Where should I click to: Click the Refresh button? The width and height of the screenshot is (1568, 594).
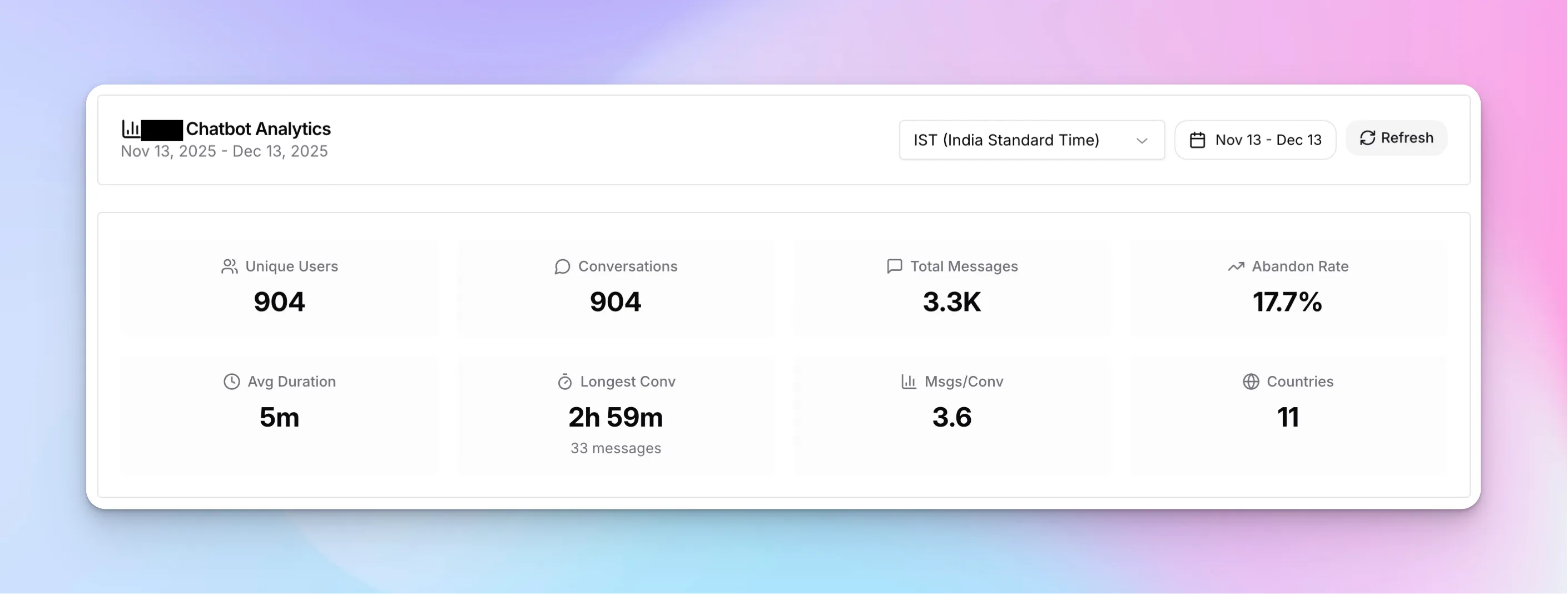[x=1396, y=138]
